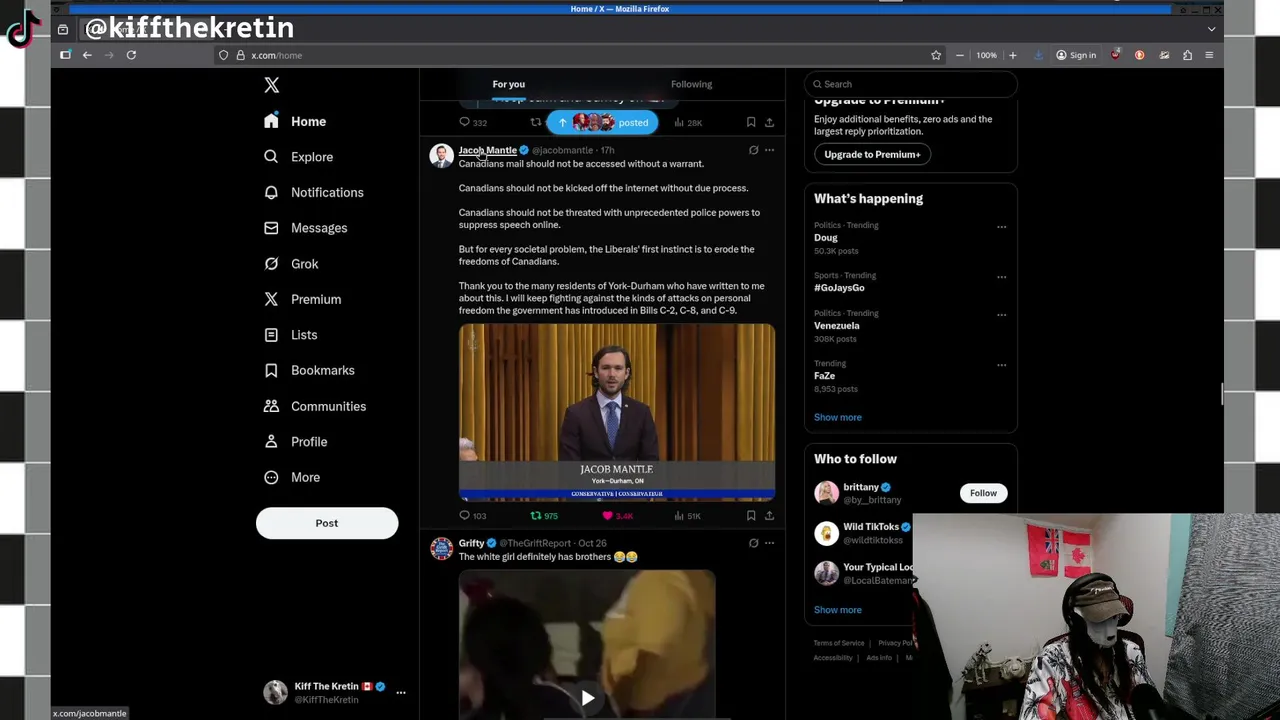Open #GoJaysGo trending topic
This screenshot has width=1280, height=720.
(839, 288)
